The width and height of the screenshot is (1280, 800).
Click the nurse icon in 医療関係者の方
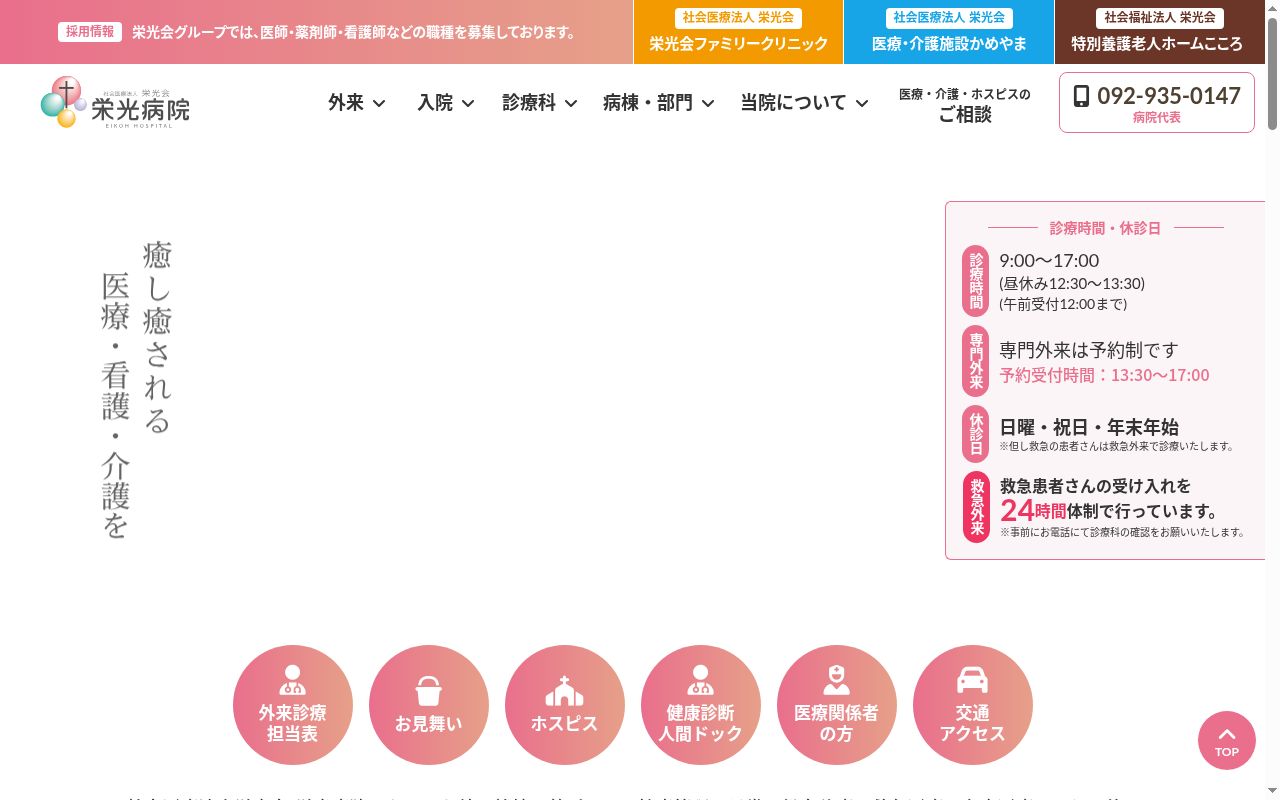coord(836,681)
